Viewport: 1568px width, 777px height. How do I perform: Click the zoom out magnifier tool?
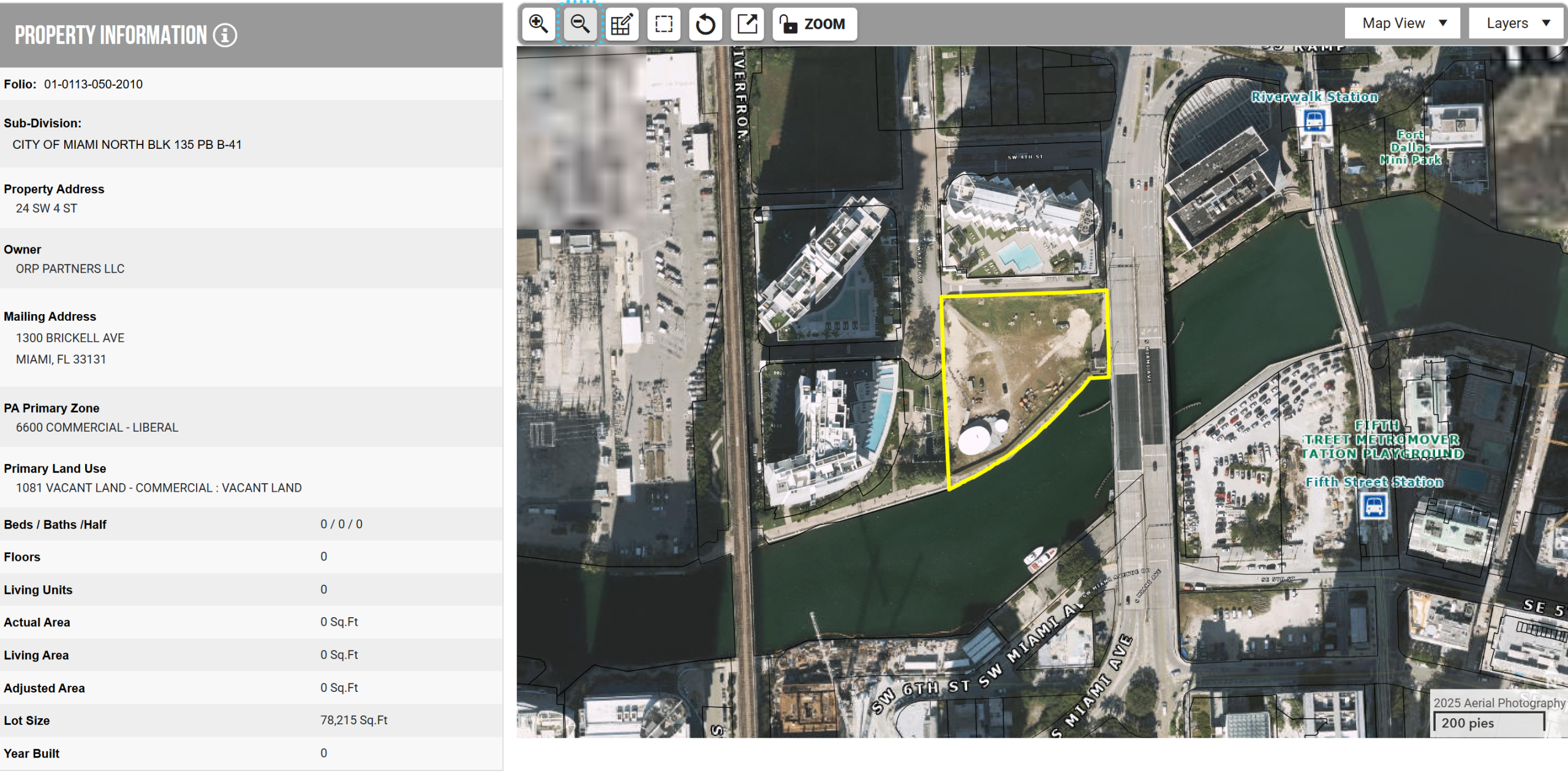580,24
